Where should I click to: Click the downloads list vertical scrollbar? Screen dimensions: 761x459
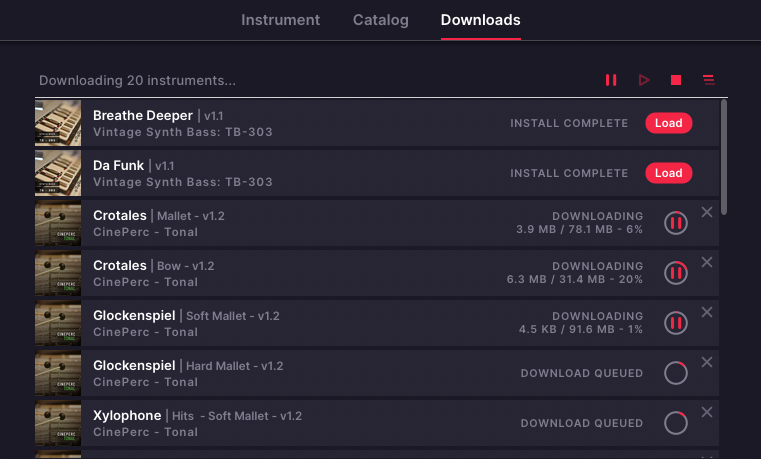(x=724, y=157)
